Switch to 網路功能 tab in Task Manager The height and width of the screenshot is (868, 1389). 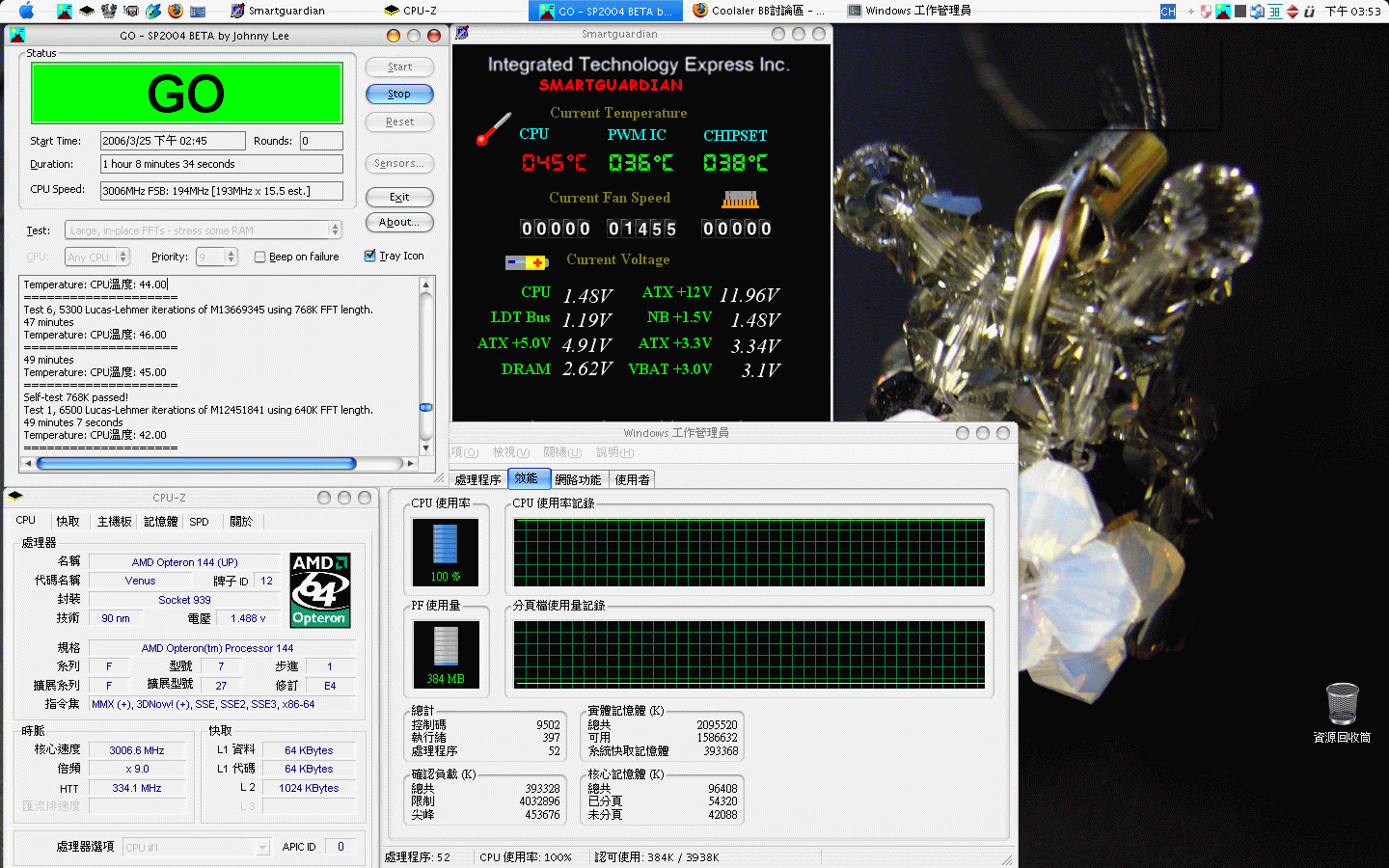coord(578,479)
